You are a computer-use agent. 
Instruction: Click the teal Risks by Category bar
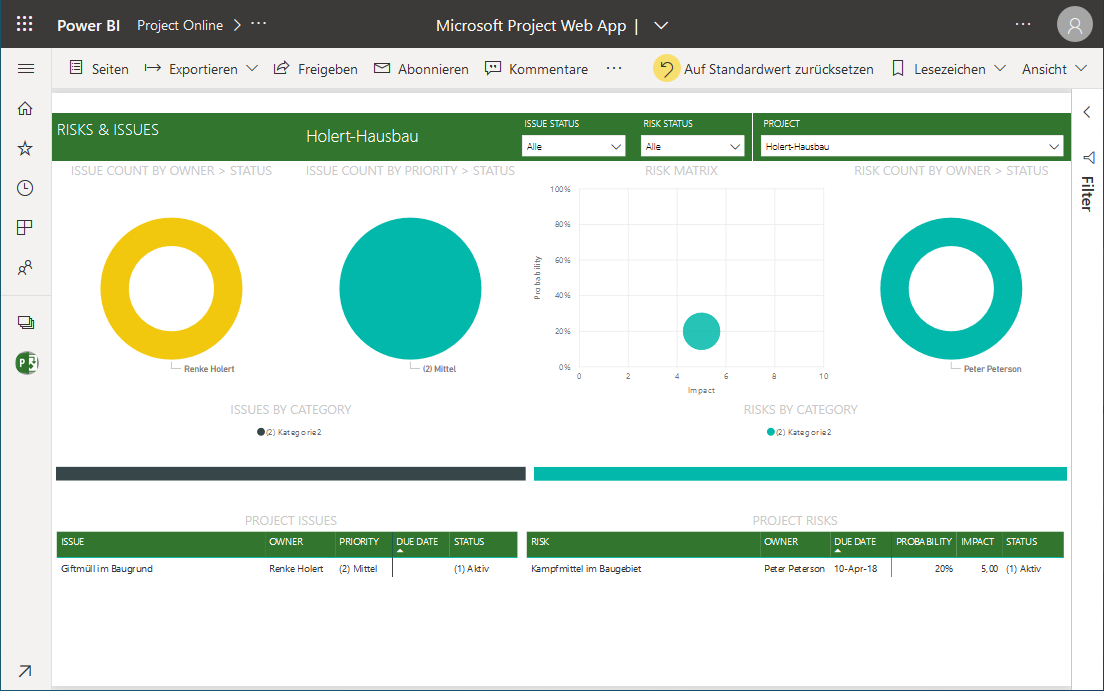[x=800, y=473]
